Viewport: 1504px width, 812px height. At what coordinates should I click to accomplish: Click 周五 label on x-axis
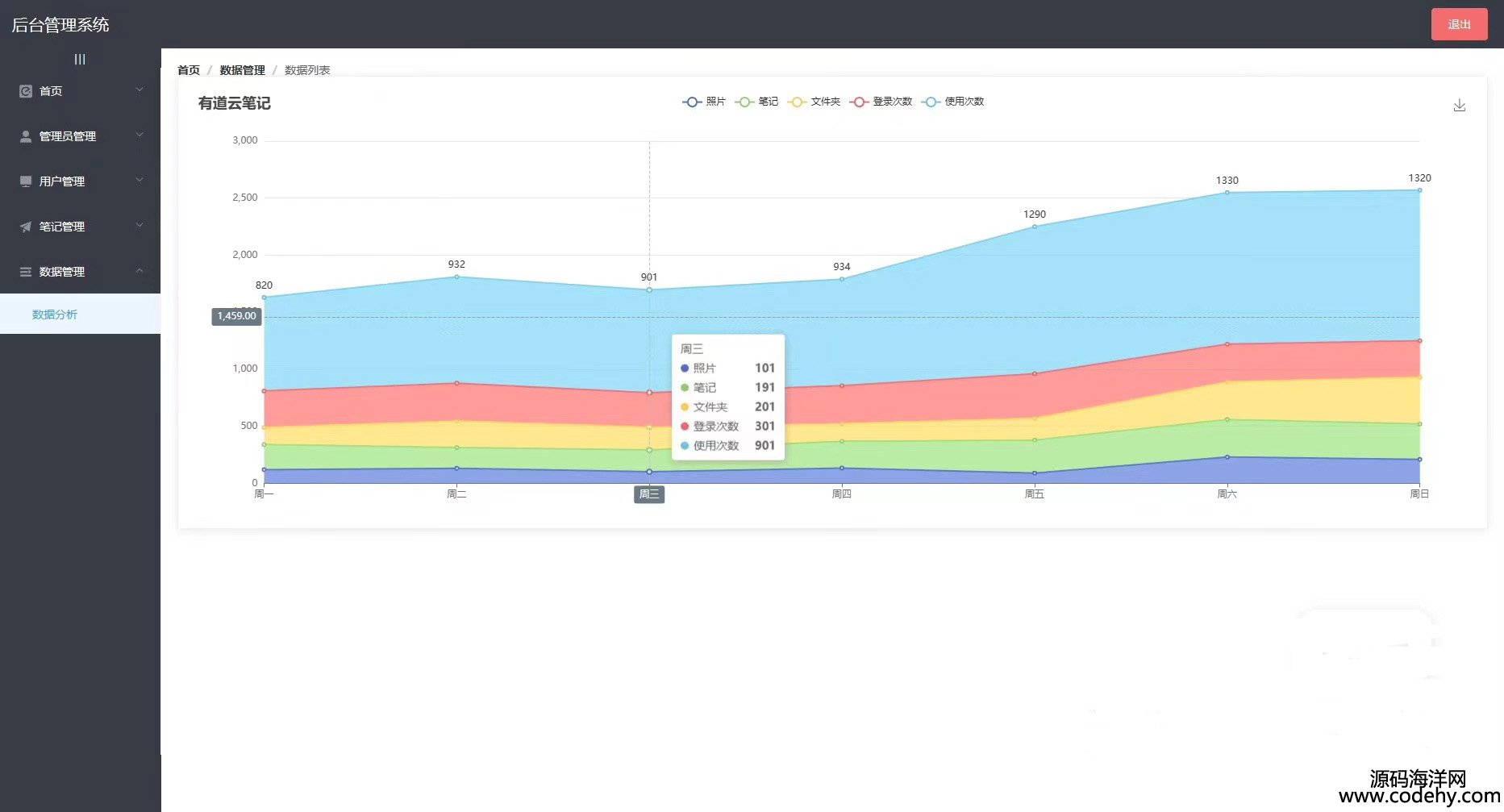pyautogui.click(x=1034, y=493)
